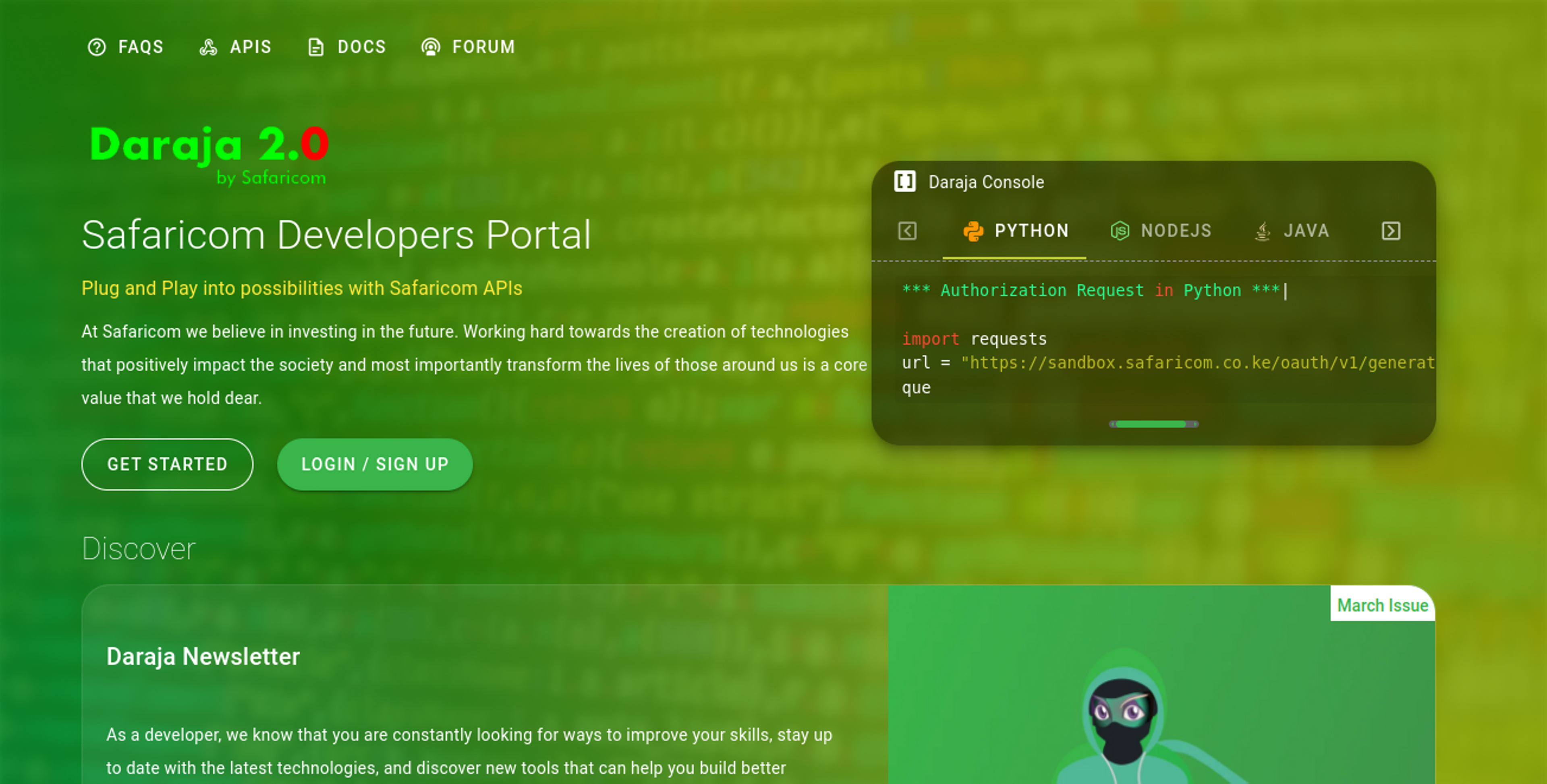1547x784 pixels.
Task: Click the 'Plug and Play into possibilities' tagline
Action: [302, 289]
